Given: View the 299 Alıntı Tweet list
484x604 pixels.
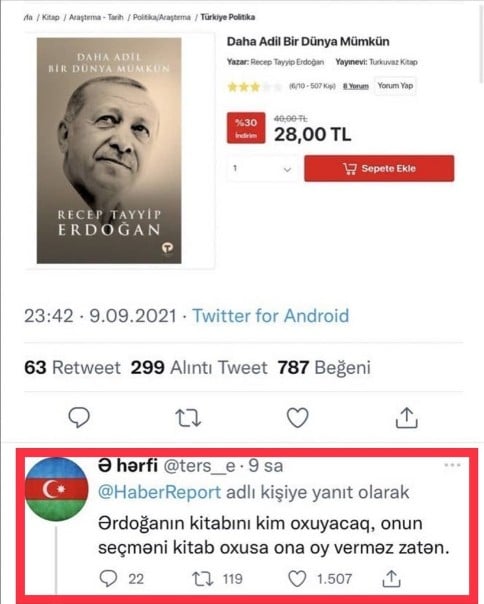Looking at the screenshot, I should [199, 367].
